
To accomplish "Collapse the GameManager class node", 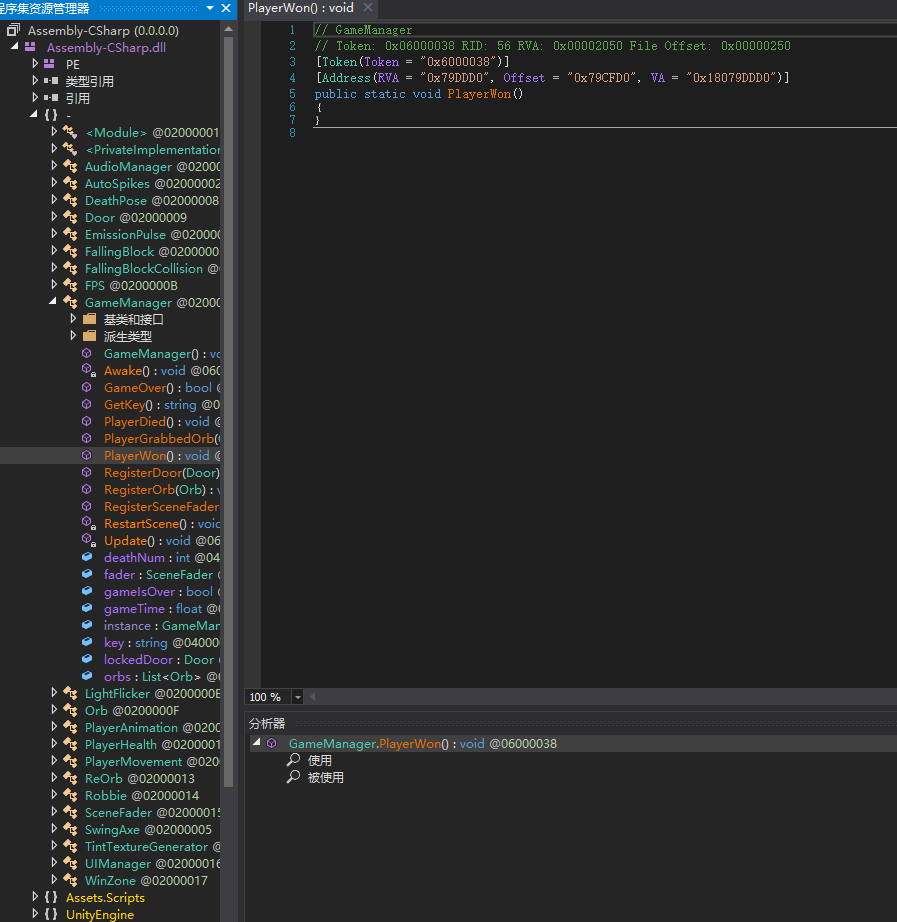I will 55,302.
